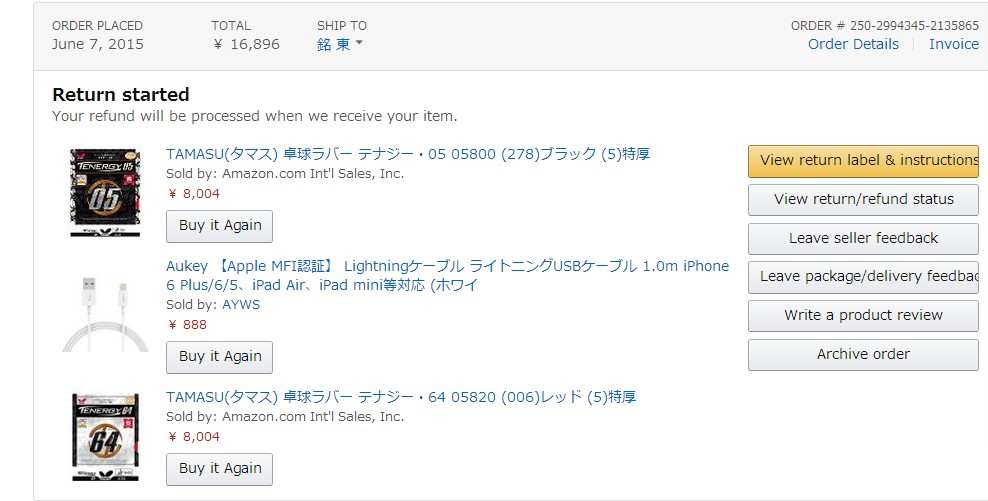Visit the AYWS seller page link
Screen dimensions: 988x501
tap(240, 304)
